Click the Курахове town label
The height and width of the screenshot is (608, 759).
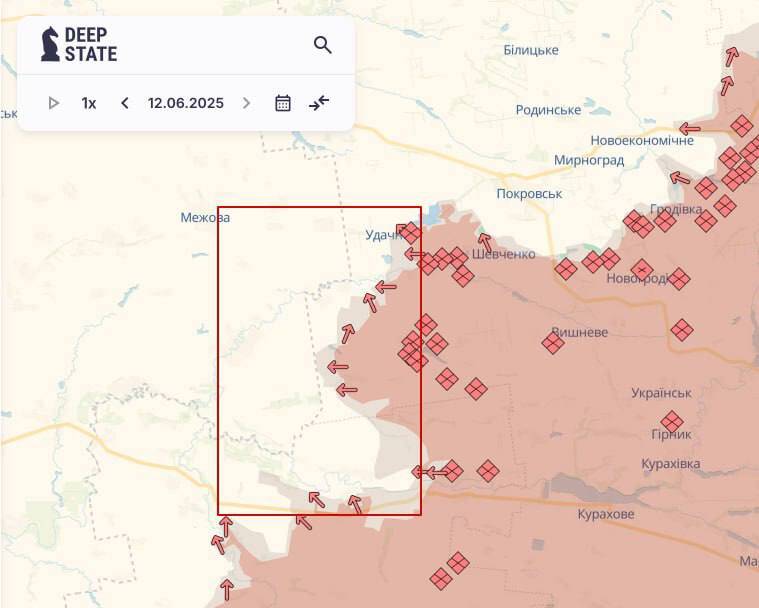[x=606, y=514]
